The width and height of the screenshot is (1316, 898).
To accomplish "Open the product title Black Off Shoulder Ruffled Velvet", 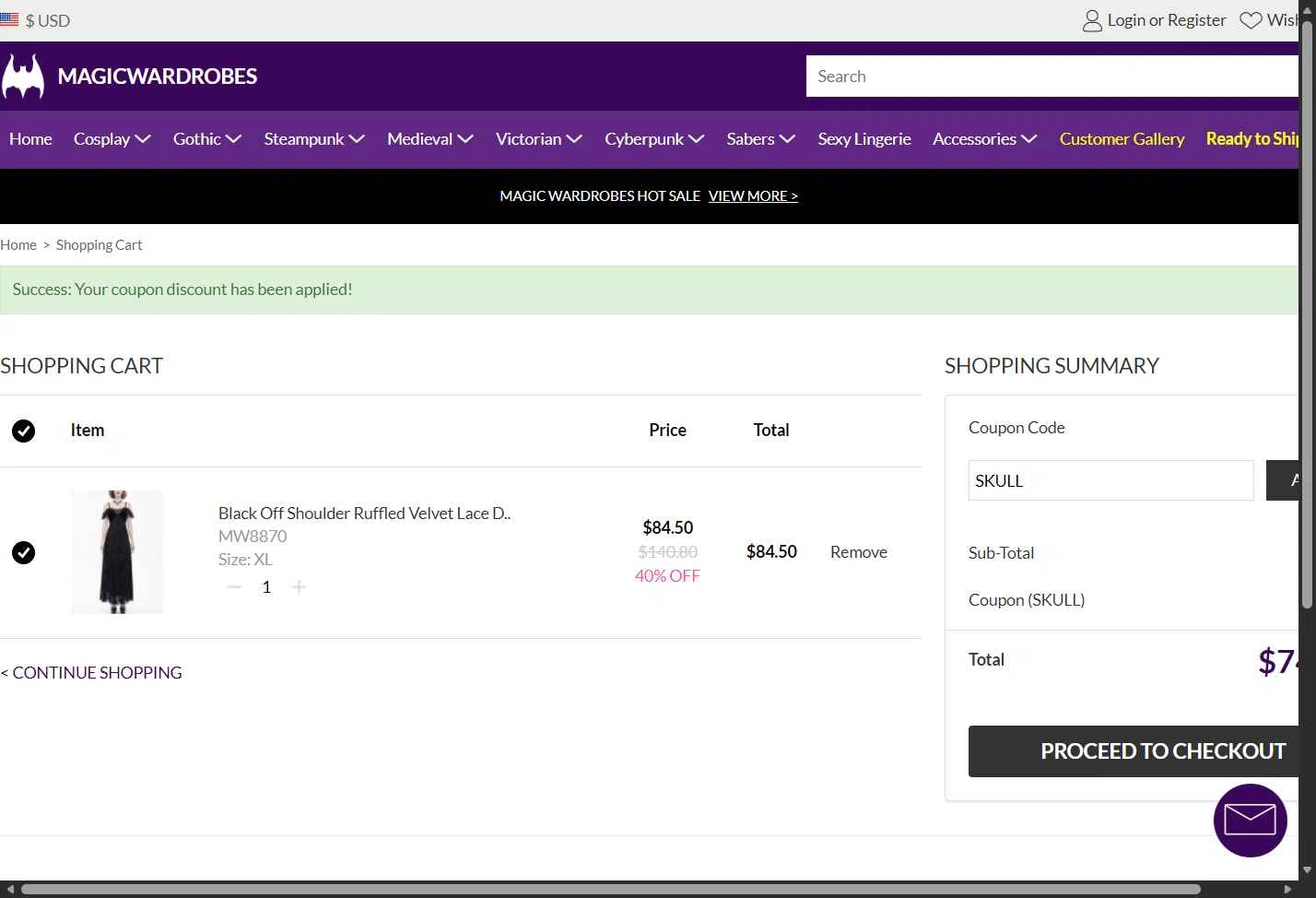I will 364,514.
